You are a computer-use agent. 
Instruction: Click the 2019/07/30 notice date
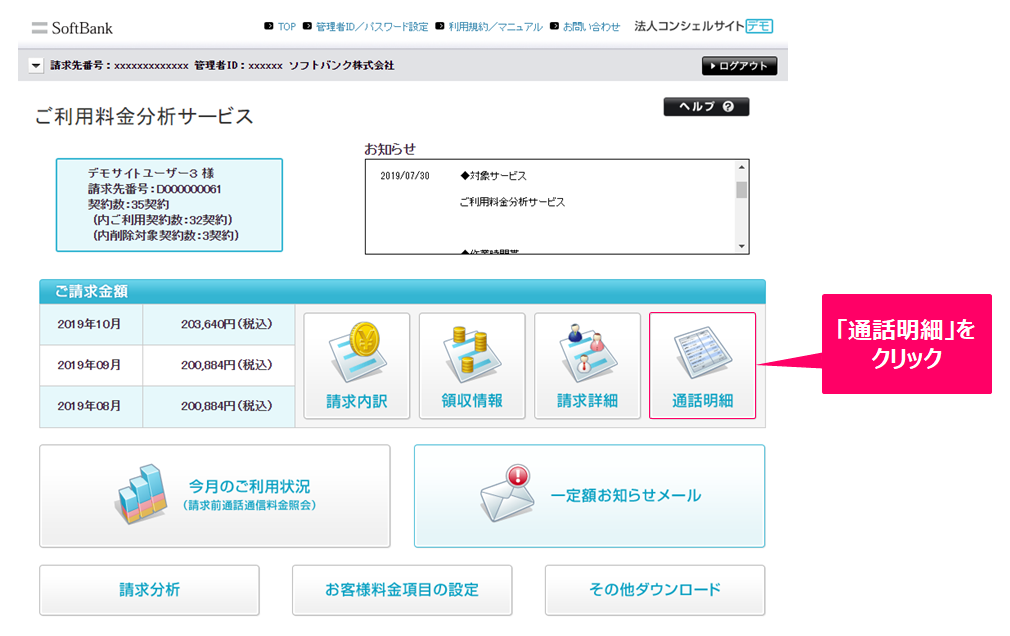[405, 176]
